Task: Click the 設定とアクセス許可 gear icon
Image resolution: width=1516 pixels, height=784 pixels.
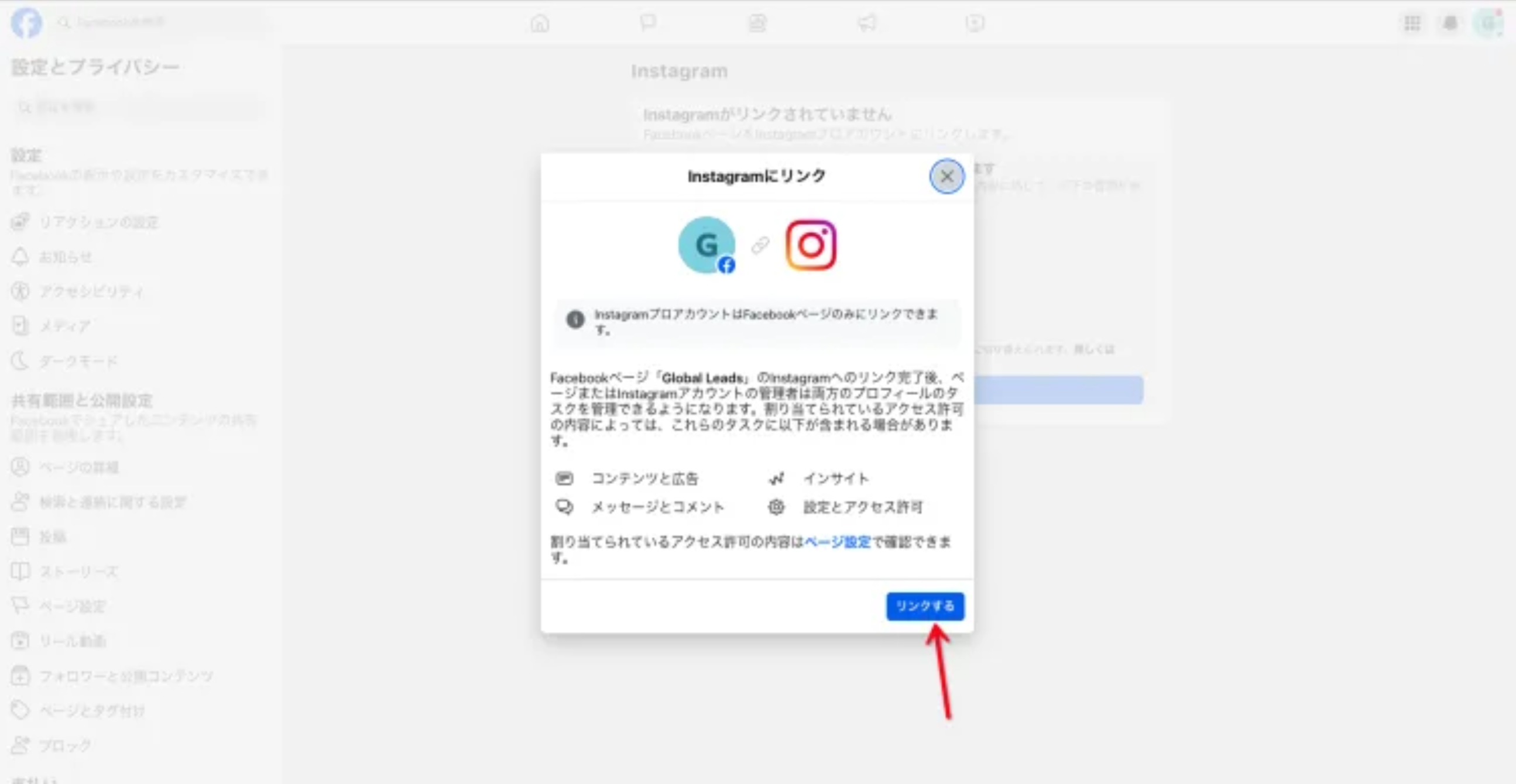Action: pyautogui.click(x=776, y=507)
